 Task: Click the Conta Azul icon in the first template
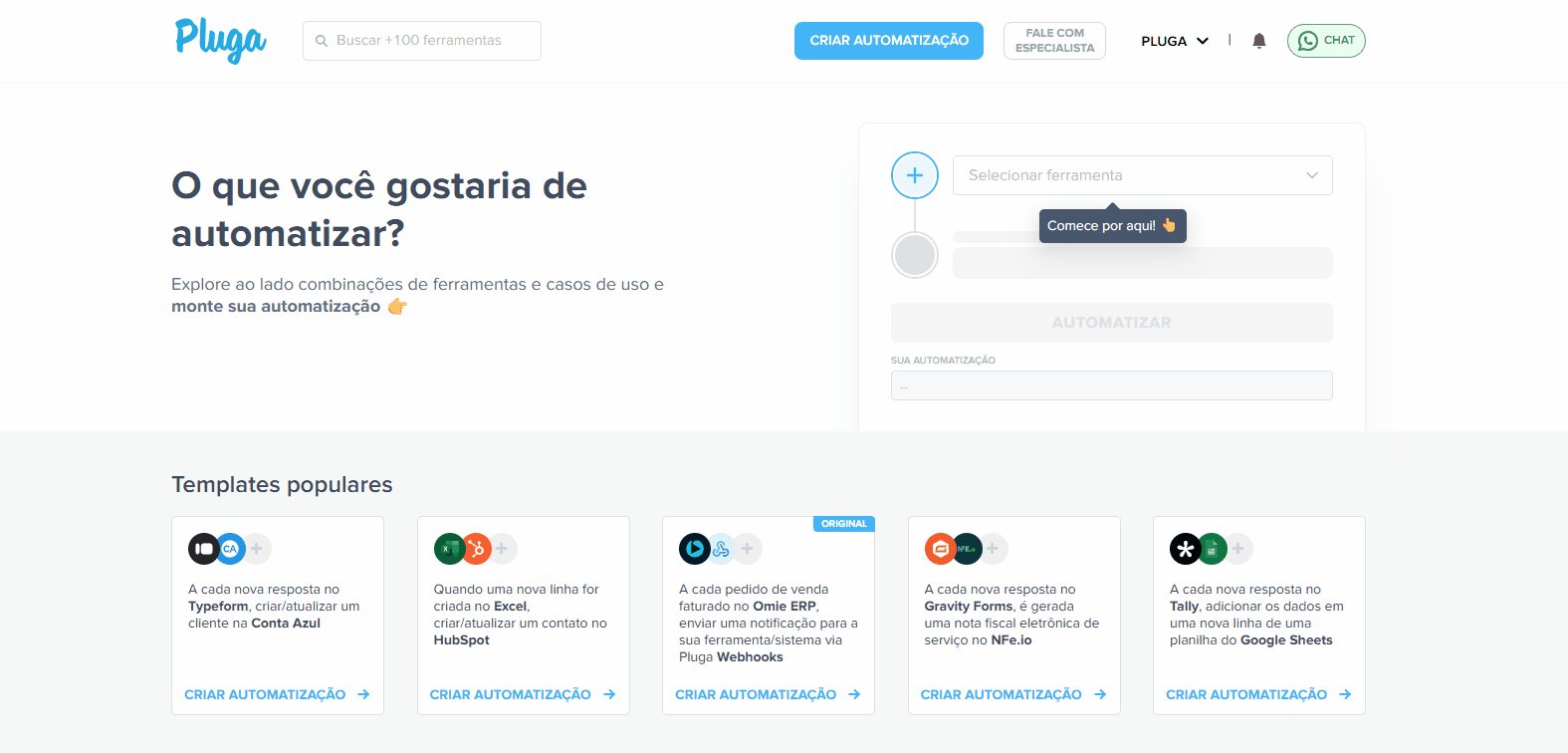pyautogui.click(x=230, y=549)
